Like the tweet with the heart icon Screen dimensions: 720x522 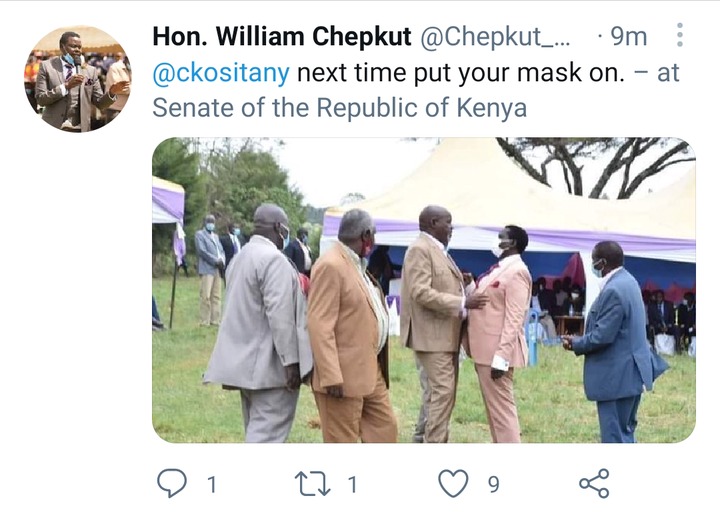(x=453, y=483)
